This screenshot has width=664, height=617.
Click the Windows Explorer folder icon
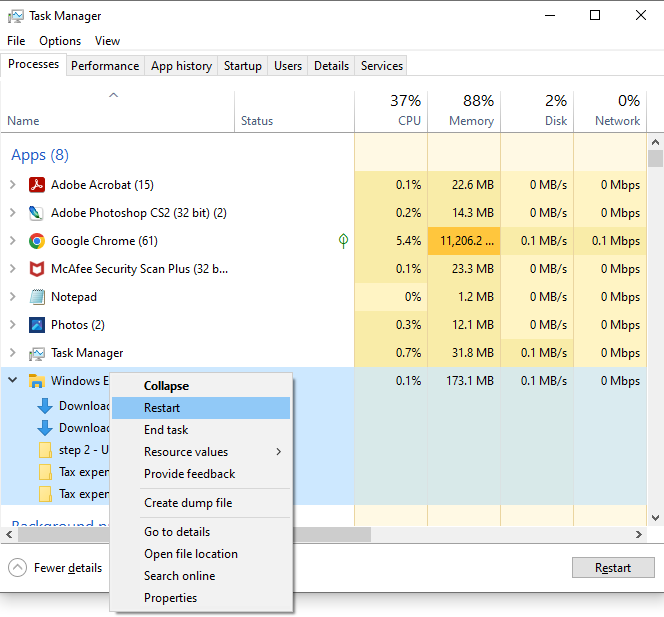[37, 381]
